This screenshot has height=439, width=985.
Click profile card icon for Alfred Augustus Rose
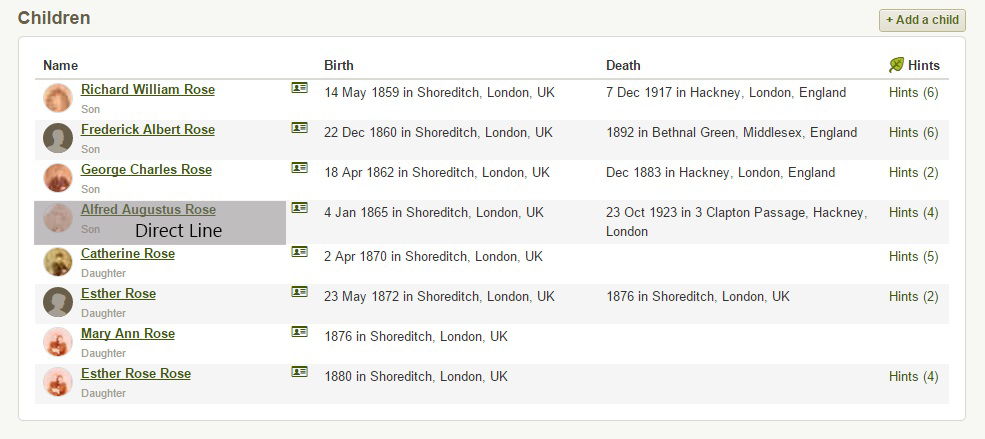299,208
